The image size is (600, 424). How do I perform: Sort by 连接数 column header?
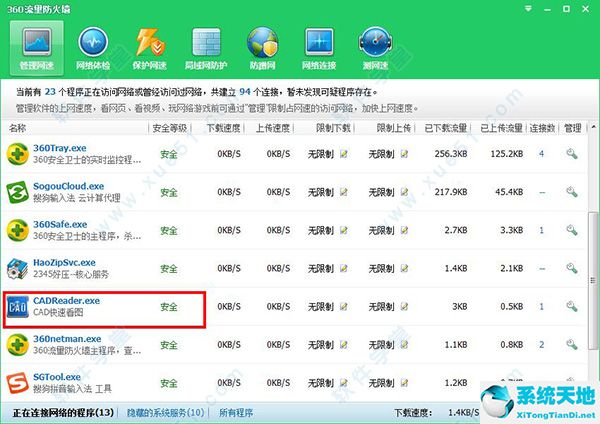tap(542, 128)
